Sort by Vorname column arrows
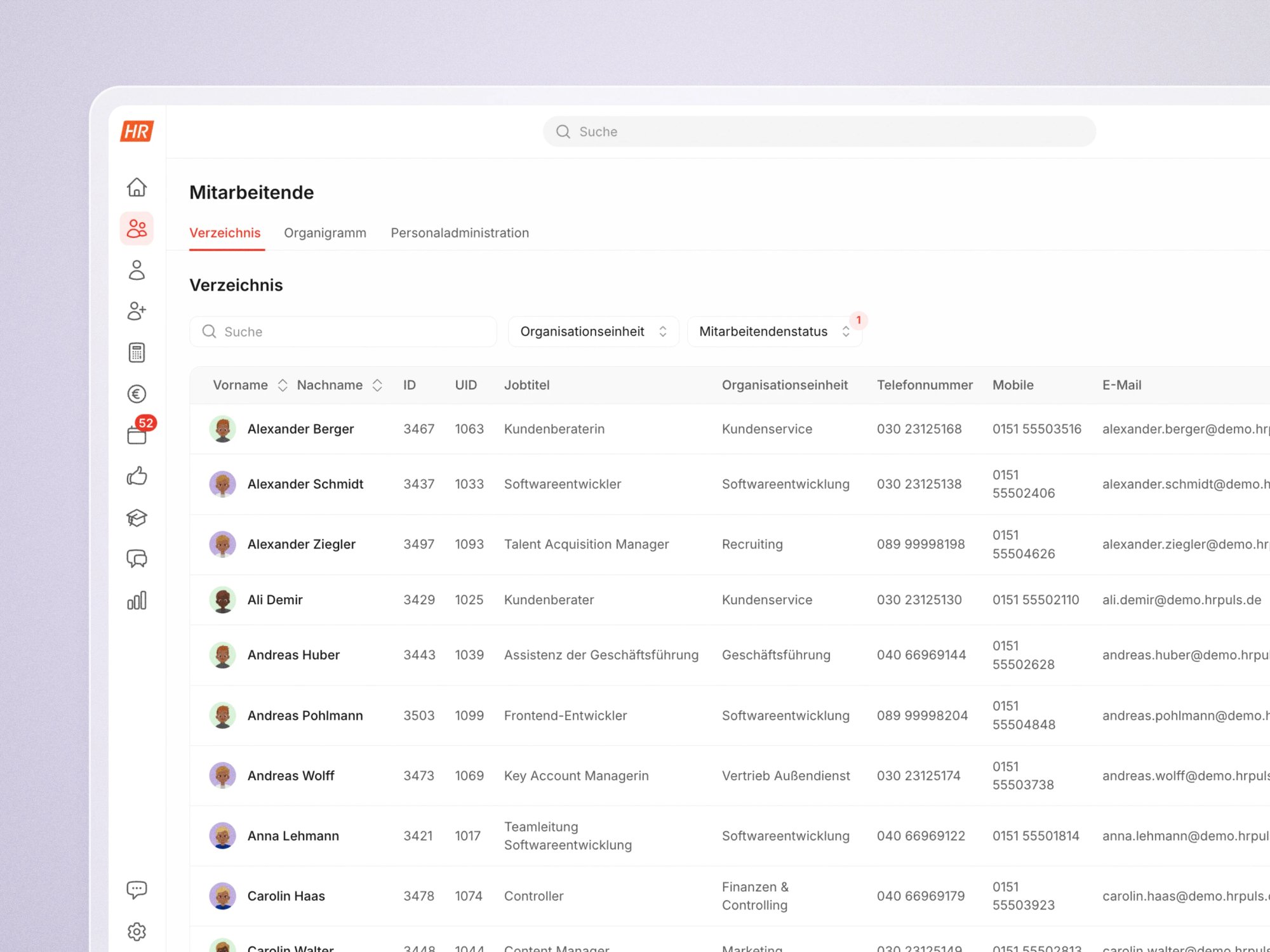The image size is (1270, 952). click(283, 385)
